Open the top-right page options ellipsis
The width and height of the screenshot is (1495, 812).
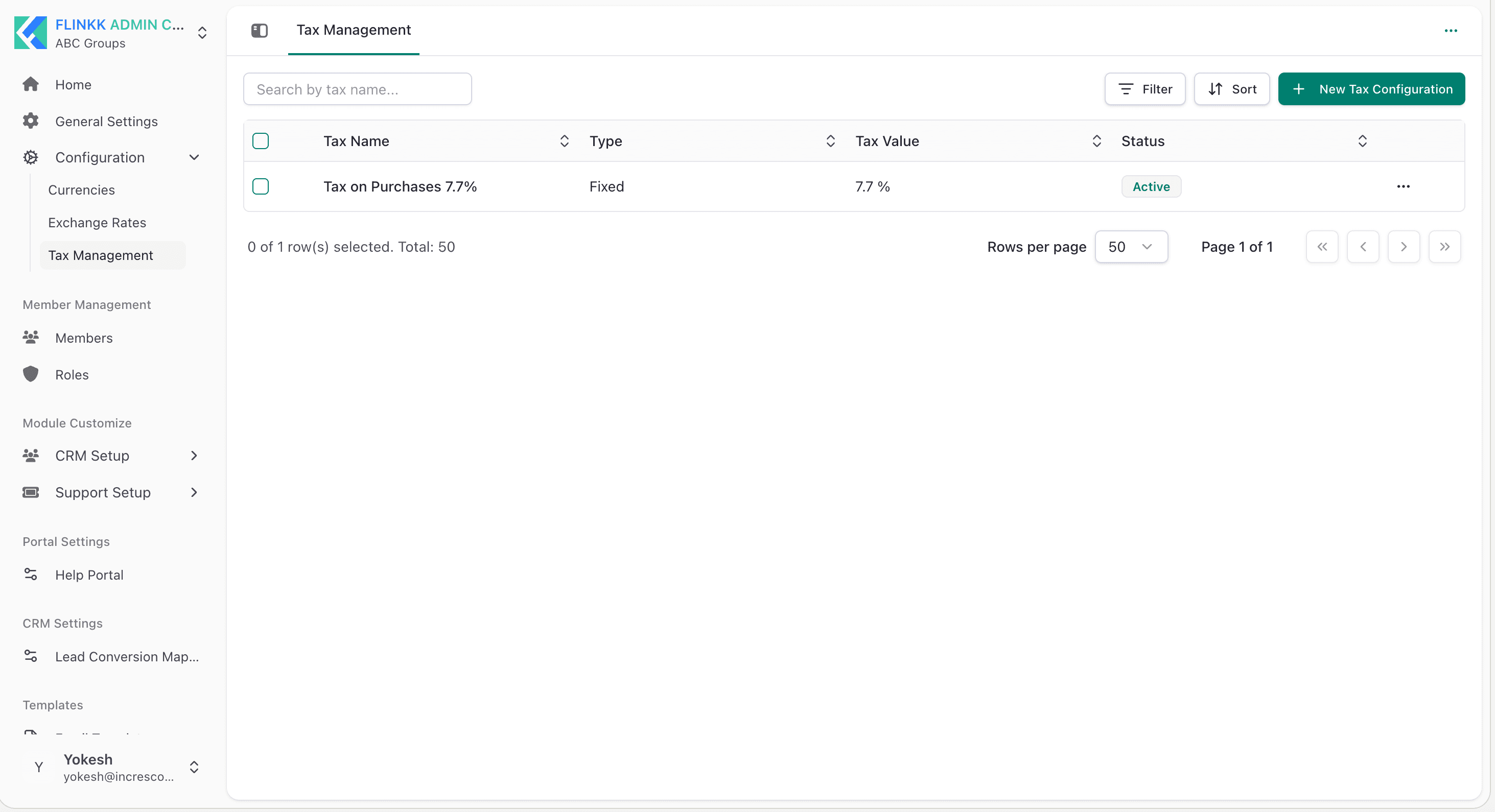1451,31
